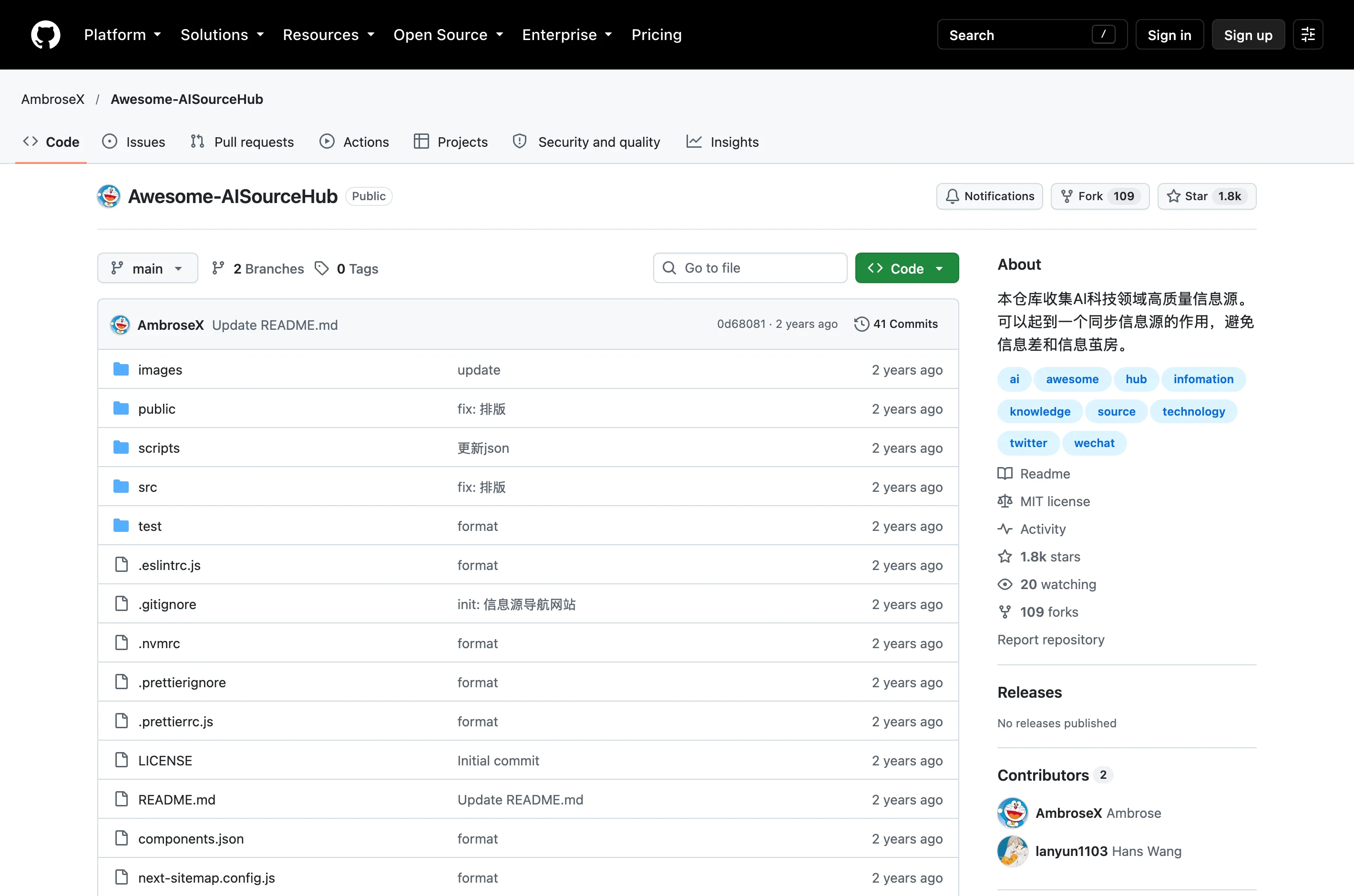Click the fork icon beside 109 forks

[x=1005, y=611]
